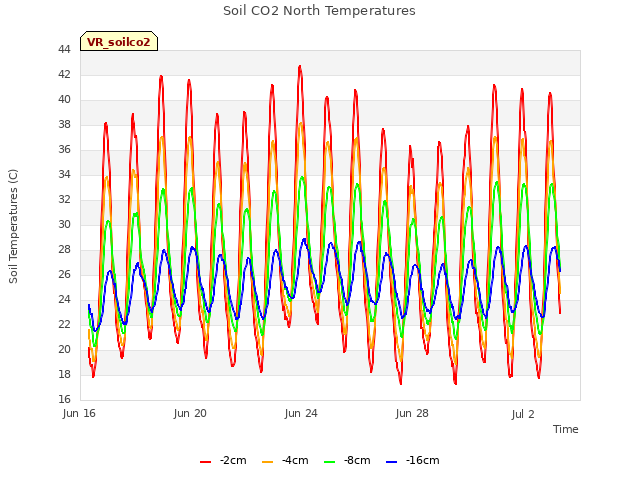
Task: Toggle the -8cm series legend label
Action: pos(357,460)
